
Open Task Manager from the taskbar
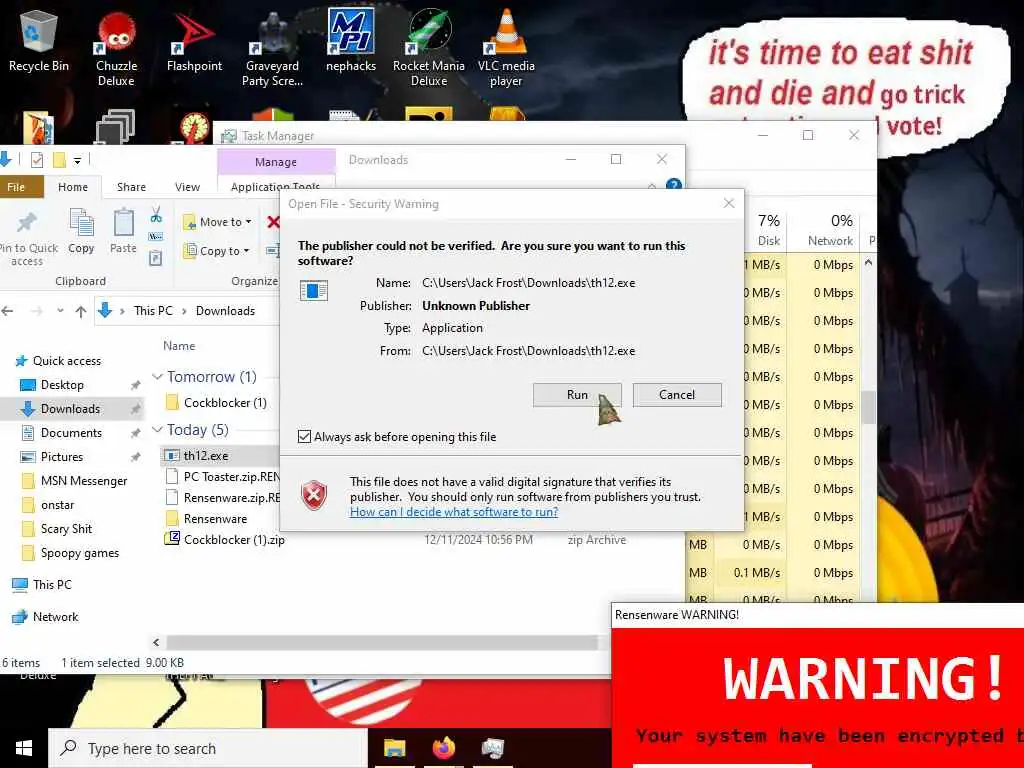[493, 748]
